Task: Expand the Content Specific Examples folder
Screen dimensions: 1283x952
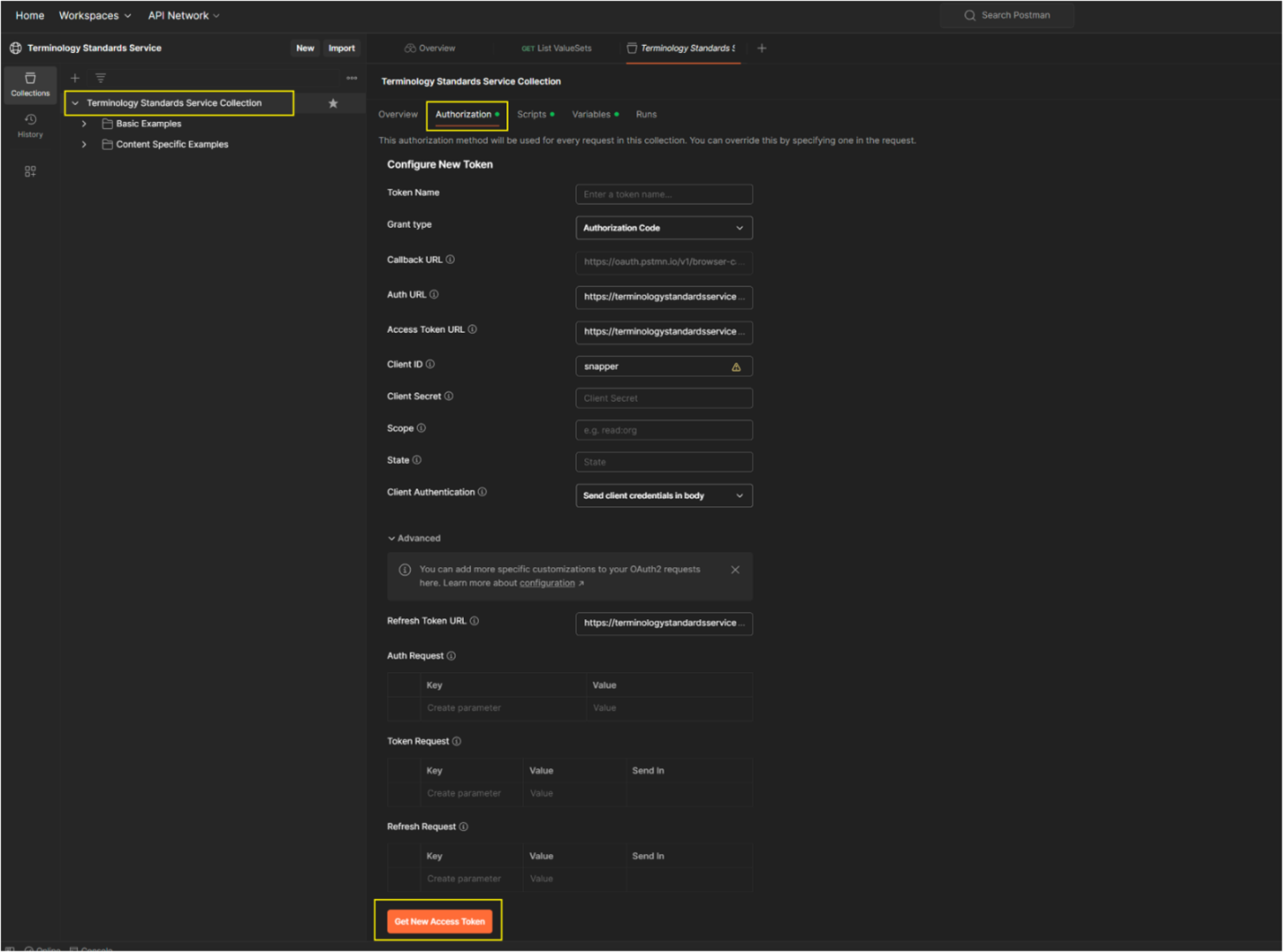Action: (84, 144)
